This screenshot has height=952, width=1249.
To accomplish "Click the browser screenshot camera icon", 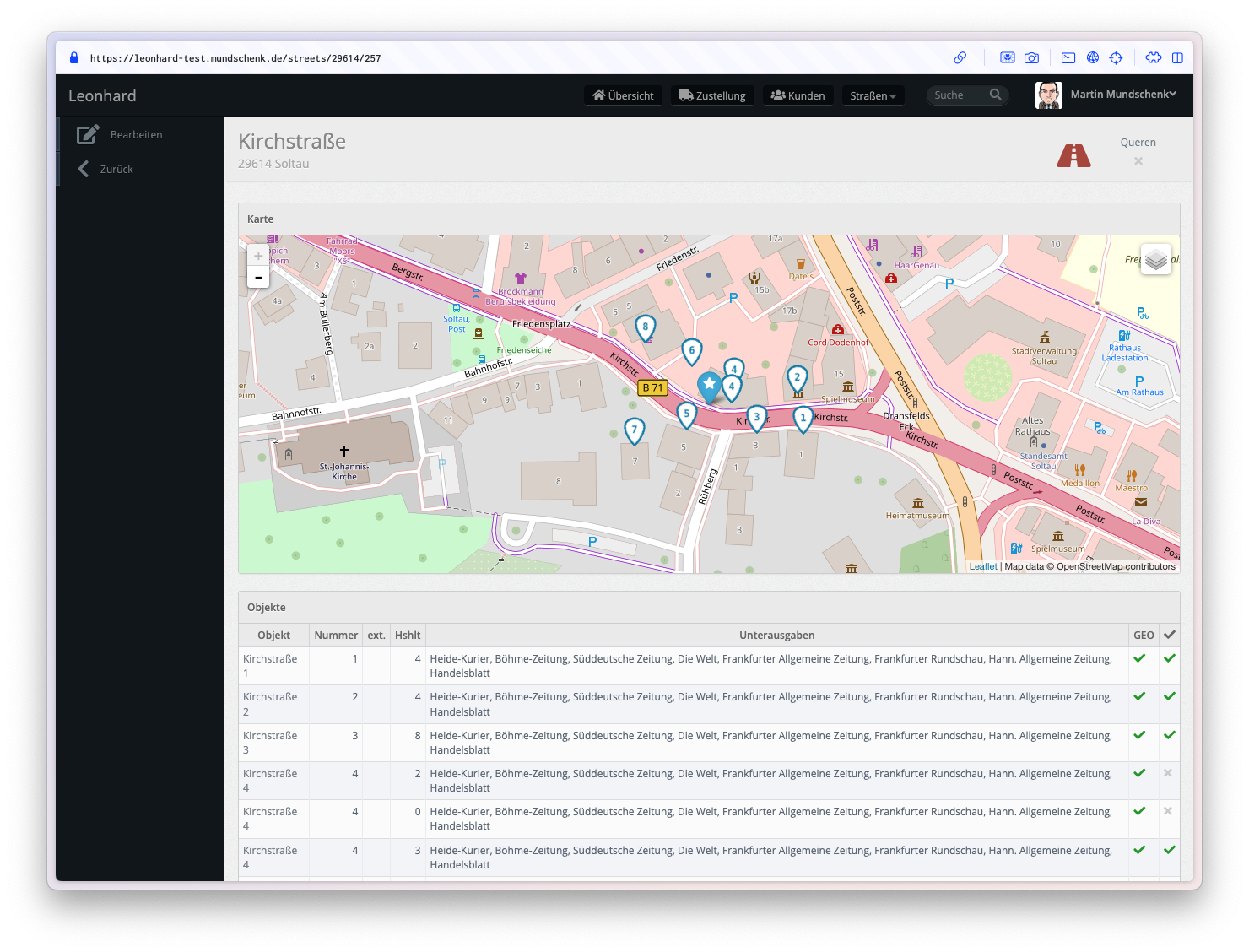I will [1031, 58].
